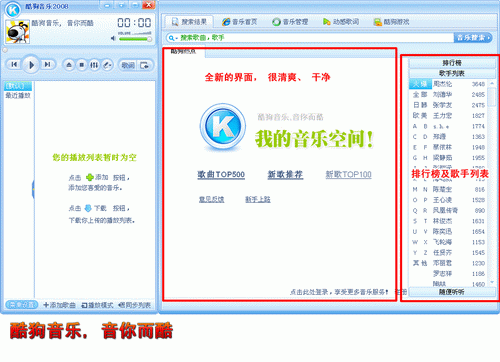Open the 歌曲TOP500 link

221,174
